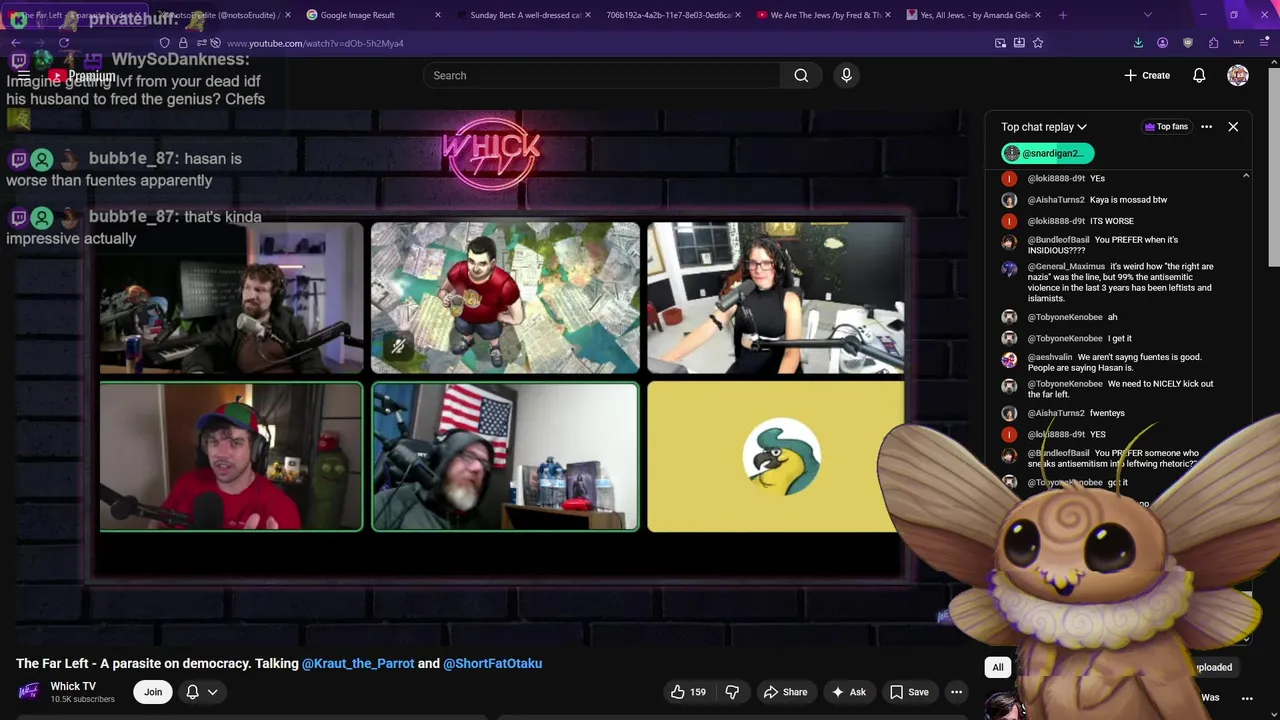The height and width of the screenshot is (720, 1280).
Task: Click the browser address bar URL
Action: coord(315,43)
